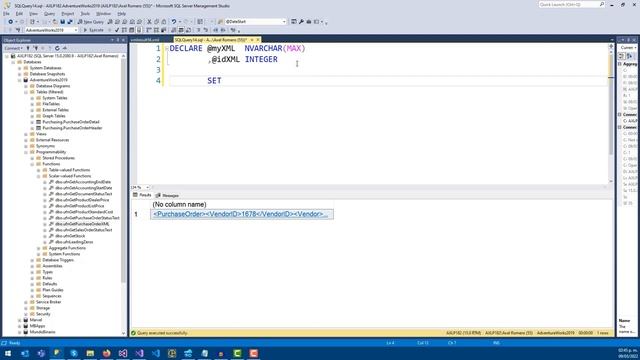Select dbo.ufnLeadingZeros function
Image resolution: width=640 pixels, height=360 pixels.
pos(74,242)
